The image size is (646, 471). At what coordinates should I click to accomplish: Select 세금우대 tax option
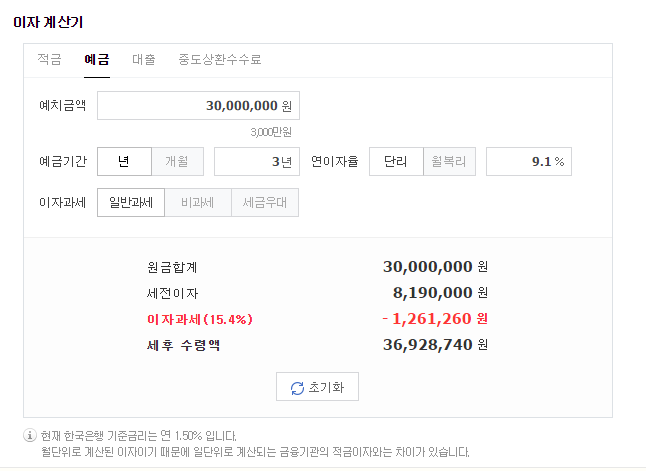[x=265, y=202]
